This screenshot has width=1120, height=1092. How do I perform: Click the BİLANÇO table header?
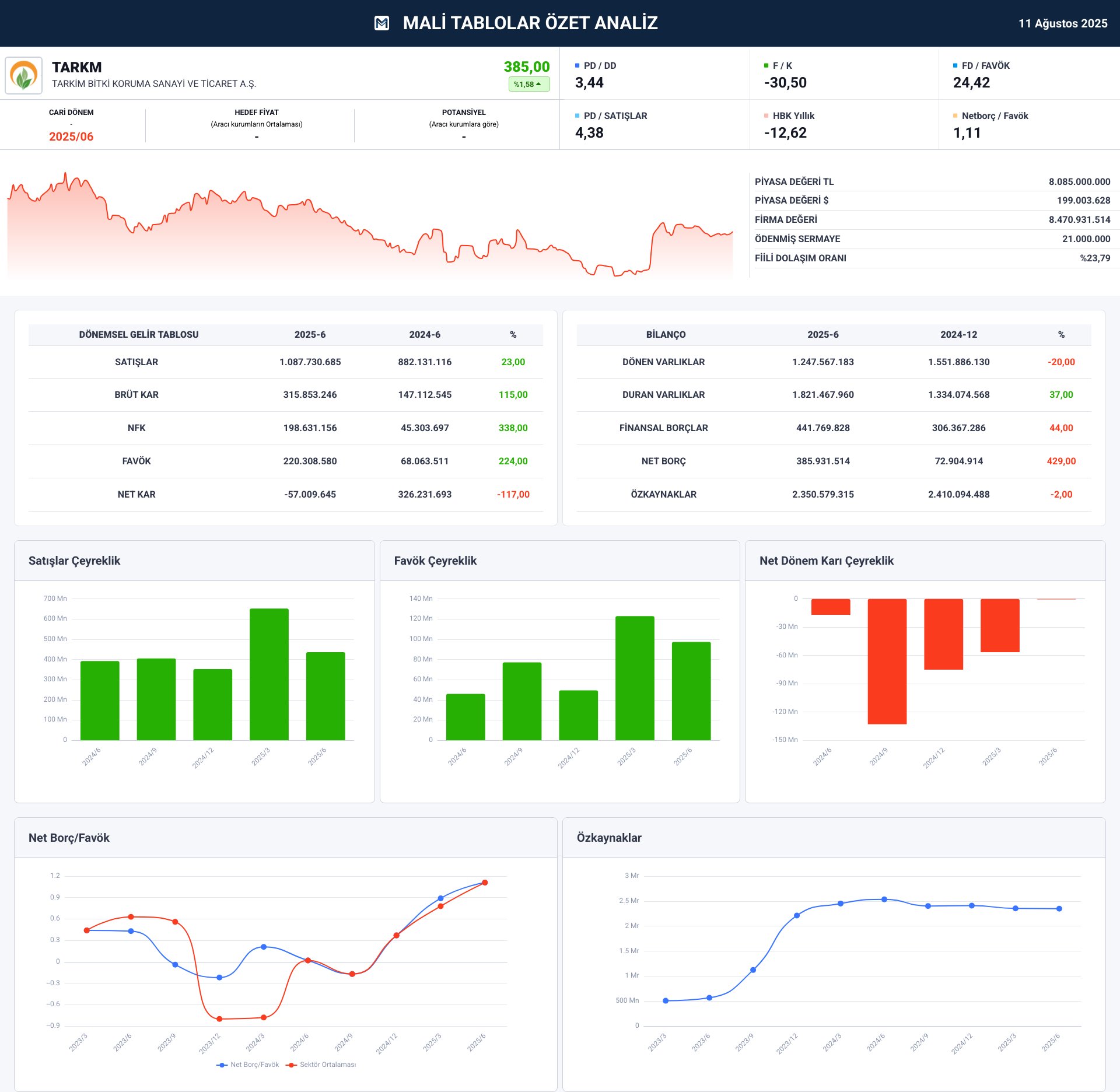click(666, 335)
